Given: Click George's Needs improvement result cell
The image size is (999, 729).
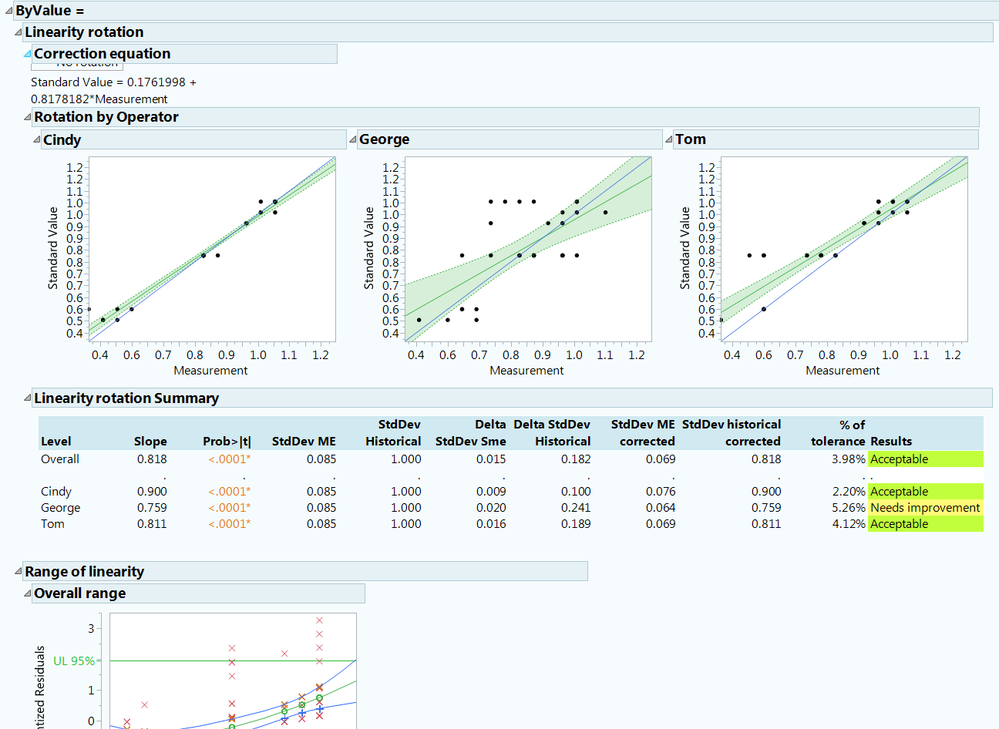Looking at the screenshot, I should (x=925, y=508).
